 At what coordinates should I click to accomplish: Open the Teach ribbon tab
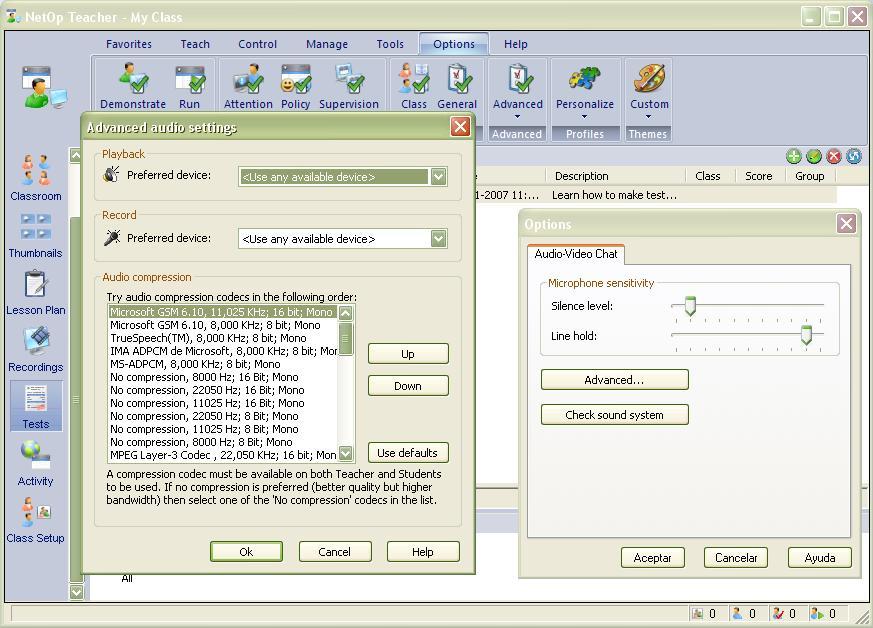tap(195, 44)
